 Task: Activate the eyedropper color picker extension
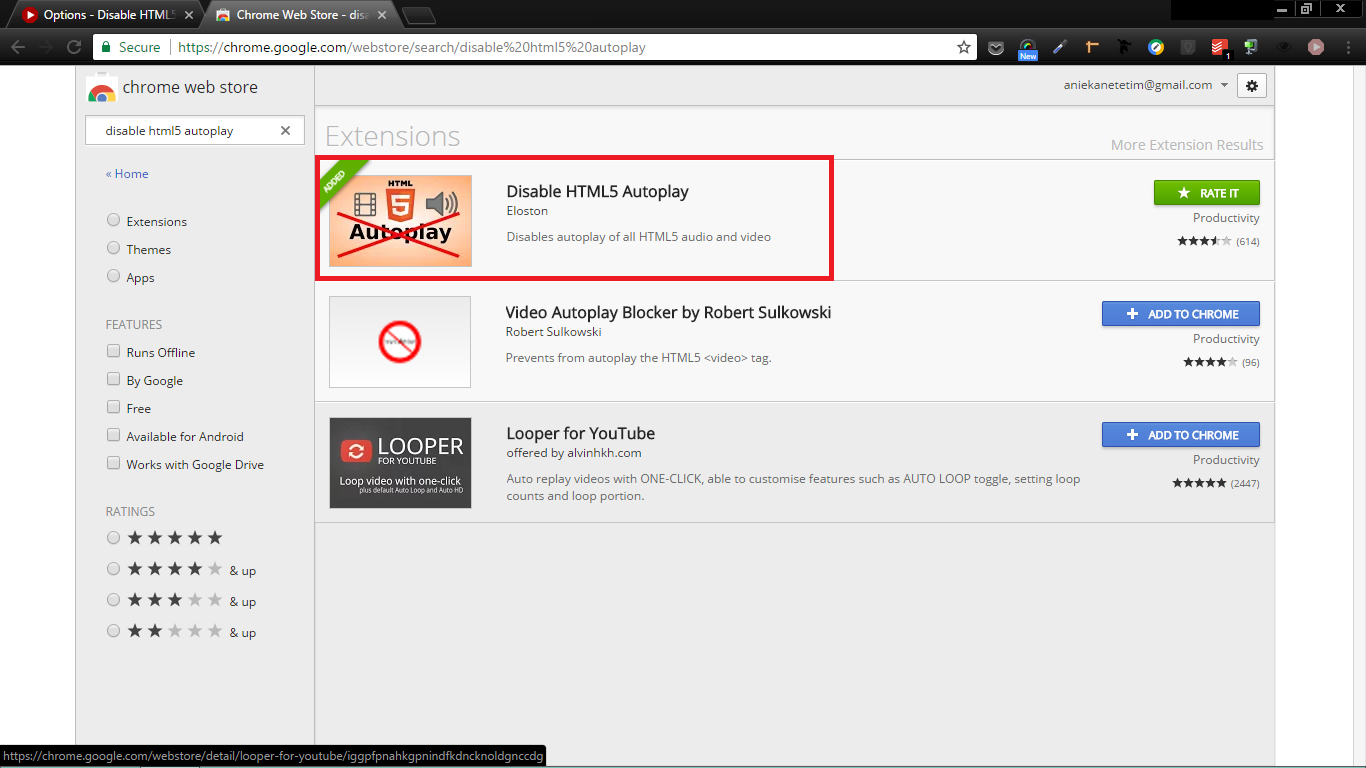point(1060,47)
